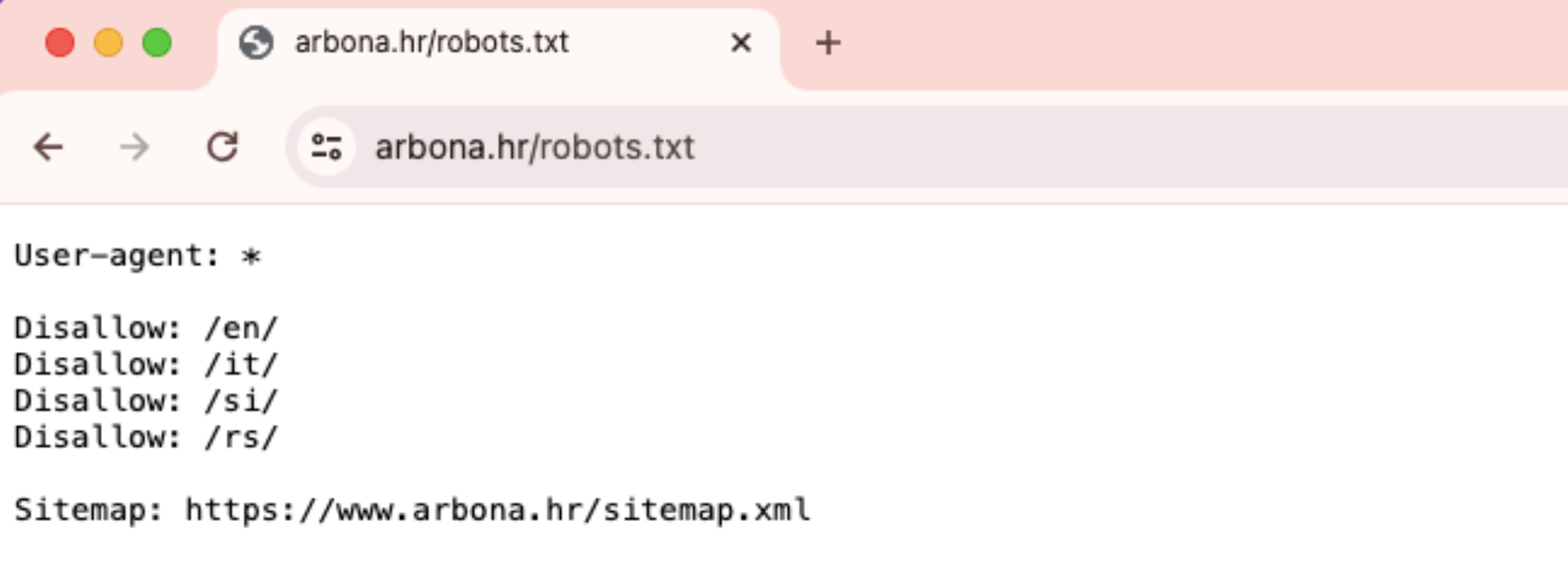This screenshot has height=579, width=1568.
Task: Click the globe favicon in the tab
Action: click(x=256, y=42)
